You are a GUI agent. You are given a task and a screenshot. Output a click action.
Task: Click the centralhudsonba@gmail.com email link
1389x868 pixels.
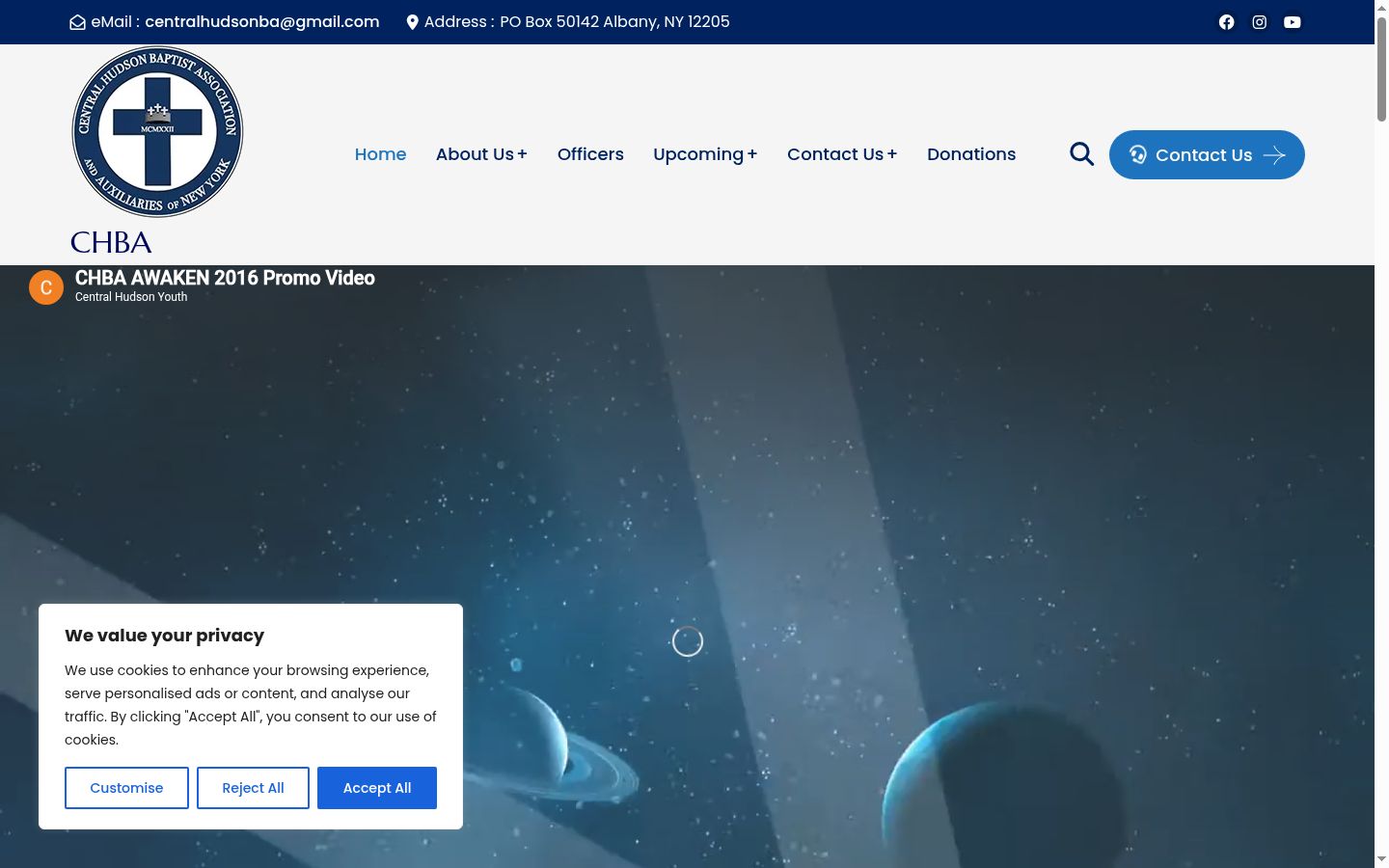click(x=261, y=22)
